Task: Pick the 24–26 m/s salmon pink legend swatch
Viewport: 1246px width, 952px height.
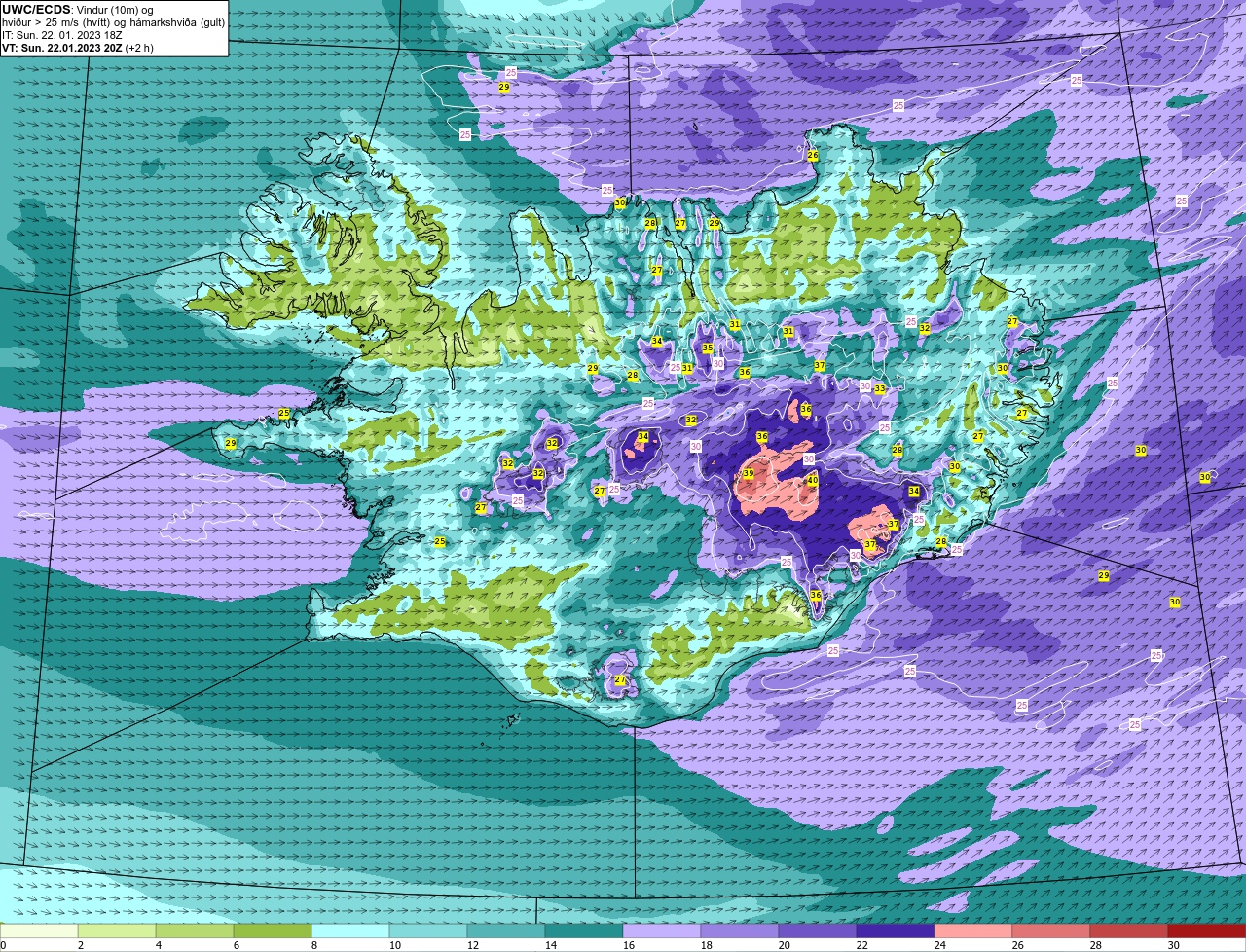Action: (973, 932)
